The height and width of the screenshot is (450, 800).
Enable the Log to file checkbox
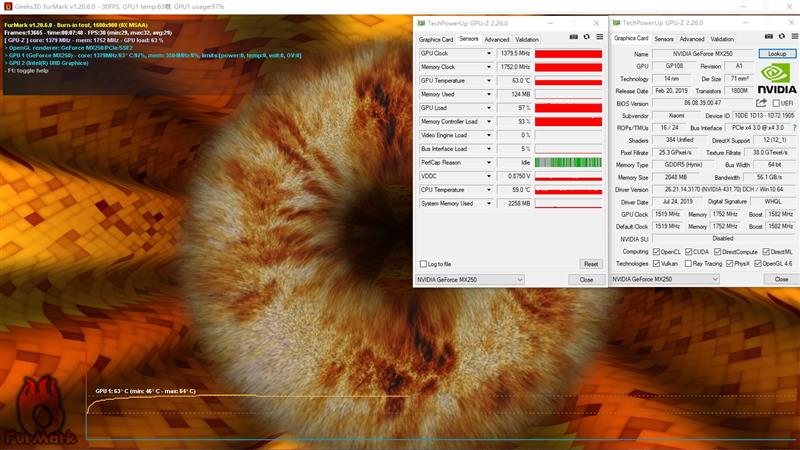click(423, 264)
